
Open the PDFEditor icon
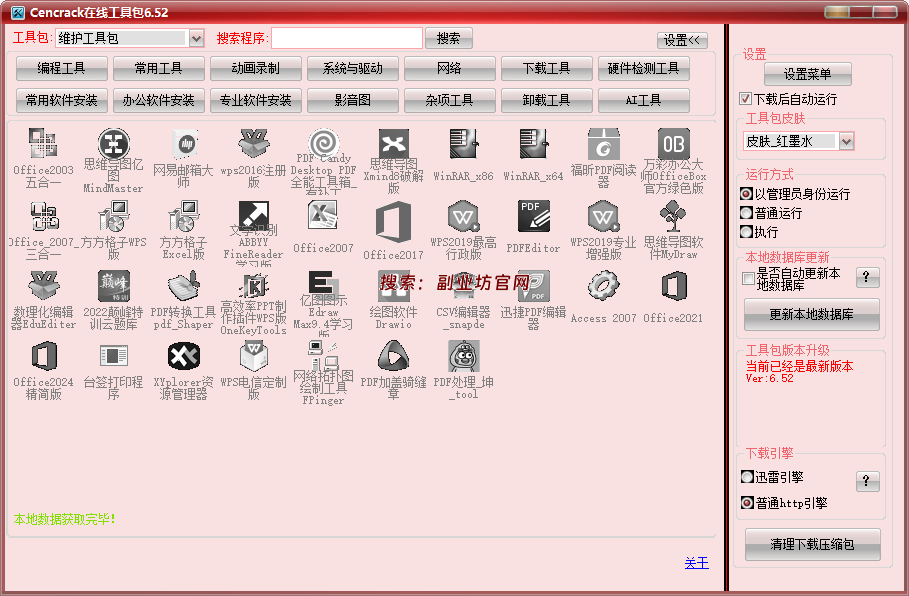[533, 216]
